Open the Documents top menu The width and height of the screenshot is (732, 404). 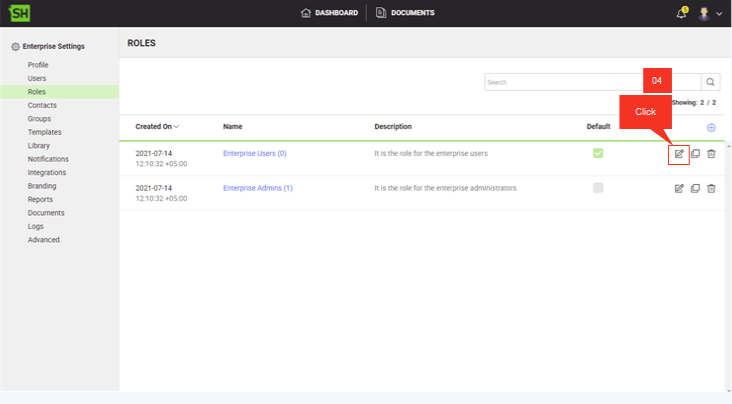[x=405, y=13]
